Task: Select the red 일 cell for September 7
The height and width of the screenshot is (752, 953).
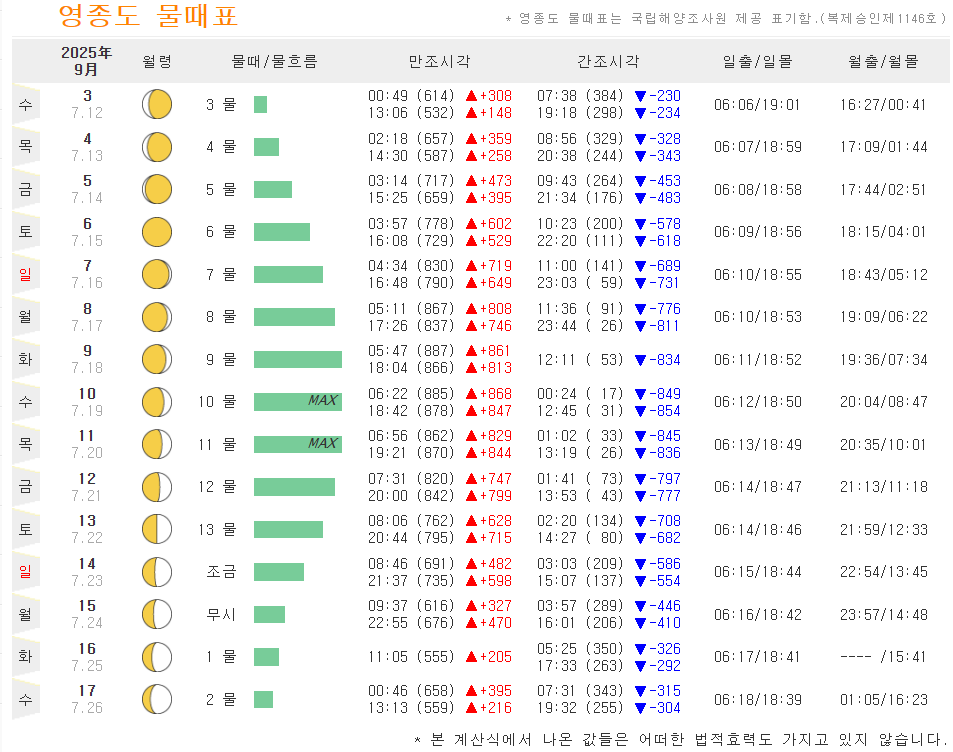Action: pyautogui.click(x=26, y=273)
